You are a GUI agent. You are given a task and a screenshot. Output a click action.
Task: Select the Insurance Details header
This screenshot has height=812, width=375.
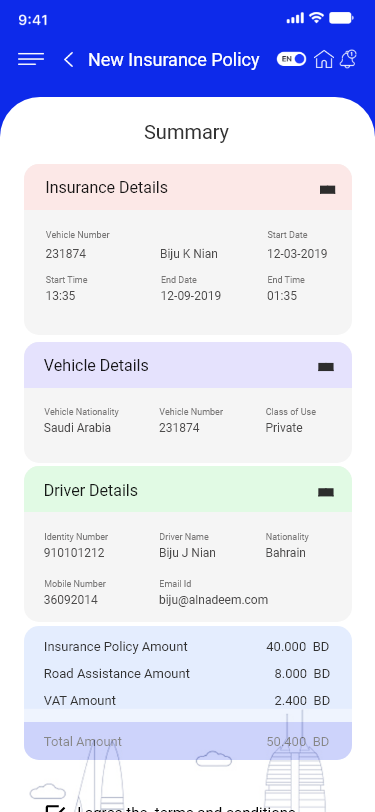coord(188,187)
